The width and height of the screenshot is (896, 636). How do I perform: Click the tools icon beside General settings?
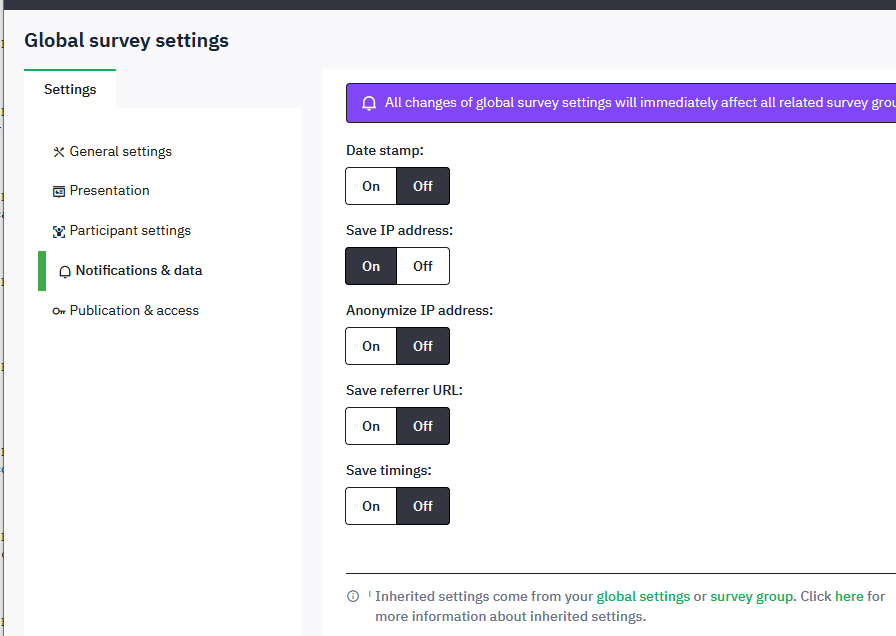[x=59, y=152]
